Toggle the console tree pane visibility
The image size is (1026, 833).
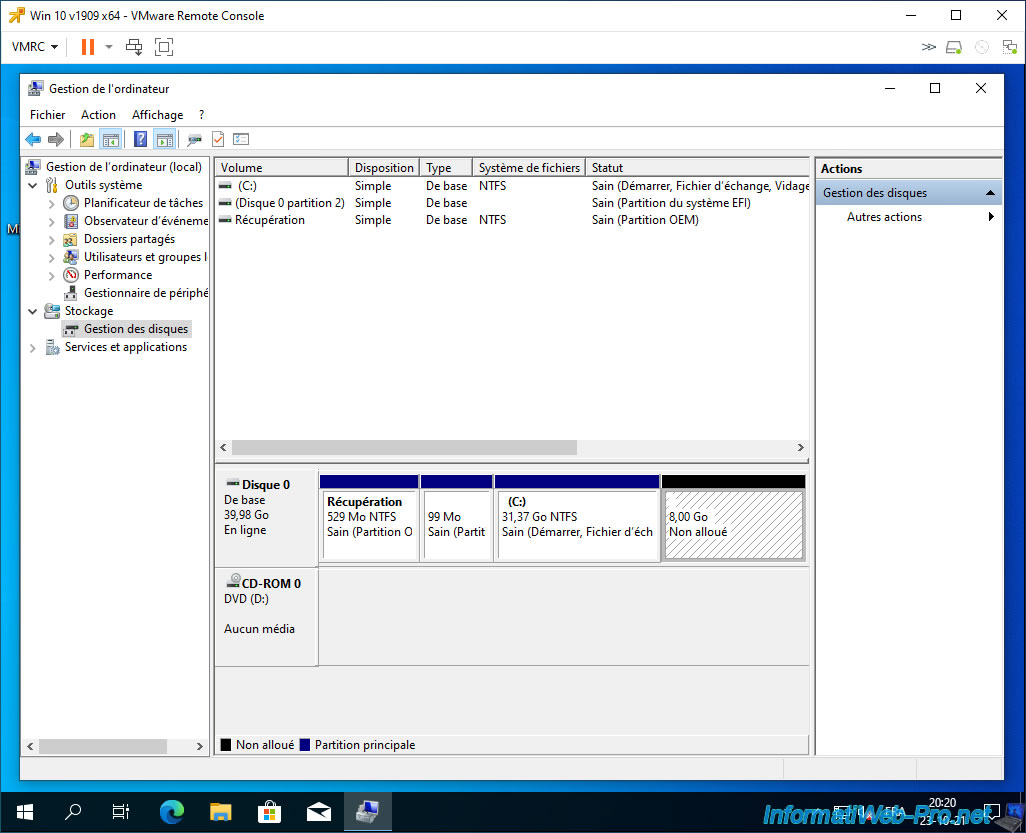[x=111, y=140]
